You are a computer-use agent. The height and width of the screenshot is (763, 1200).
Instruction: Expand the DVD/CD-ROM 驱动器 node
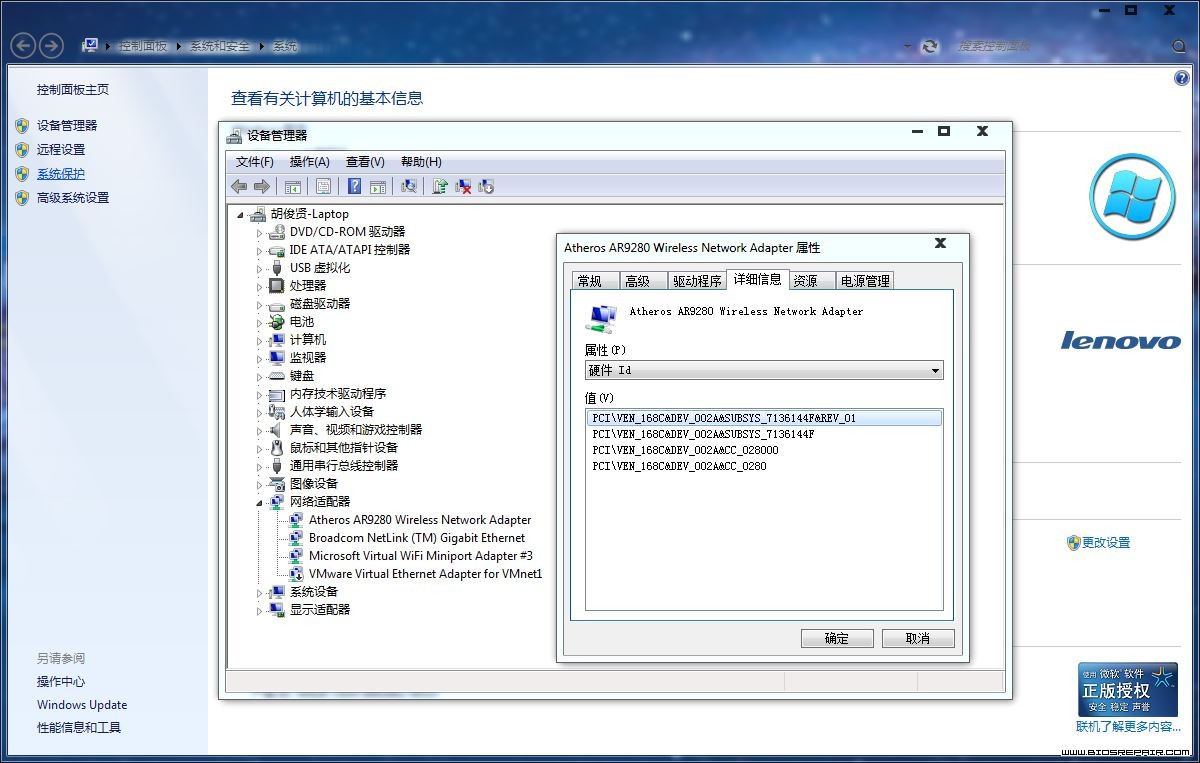tap(259, 232)
